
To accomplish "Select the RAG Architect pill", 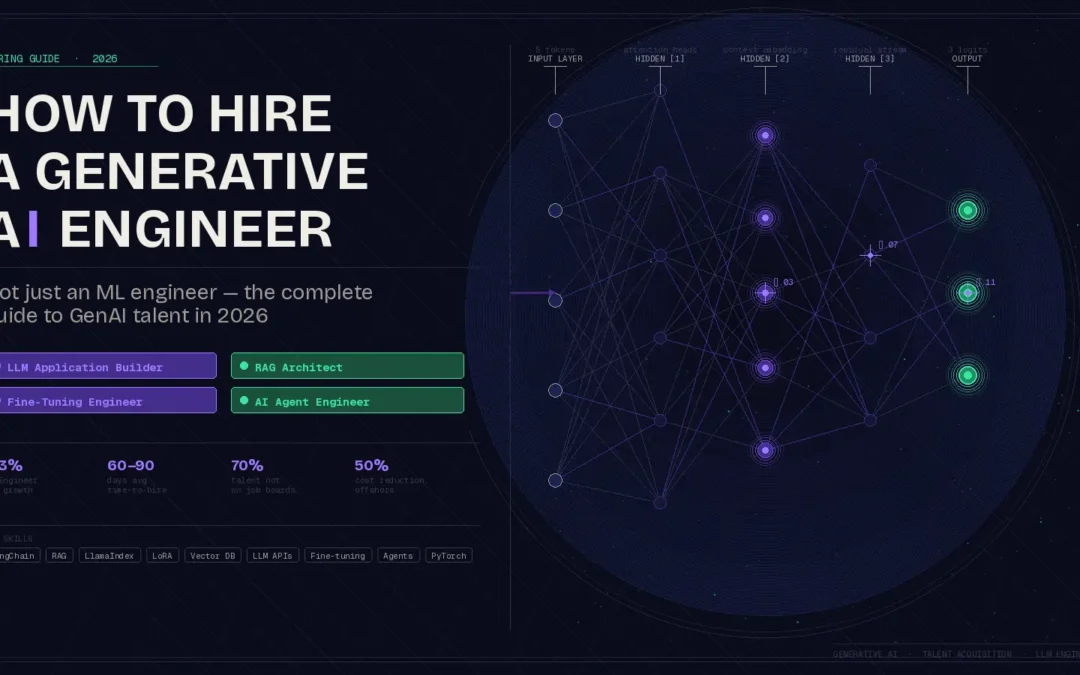I will pyautogui.click(x=347, y=366).
